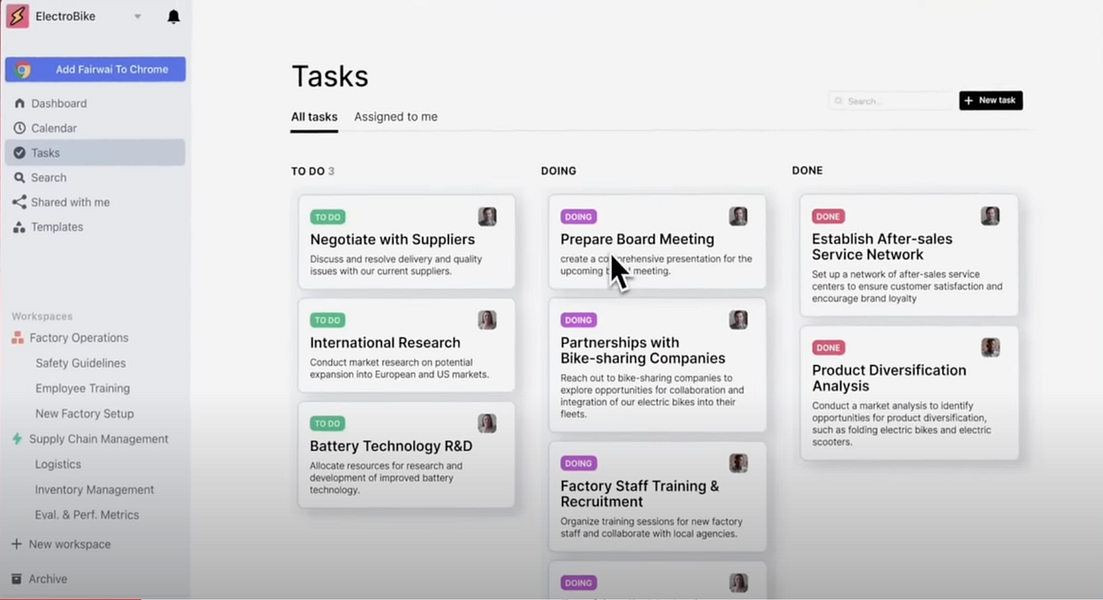Click DOING badge on Factory Staff Training card
Screen dimensions: 1103x600
tap(579, 464)
